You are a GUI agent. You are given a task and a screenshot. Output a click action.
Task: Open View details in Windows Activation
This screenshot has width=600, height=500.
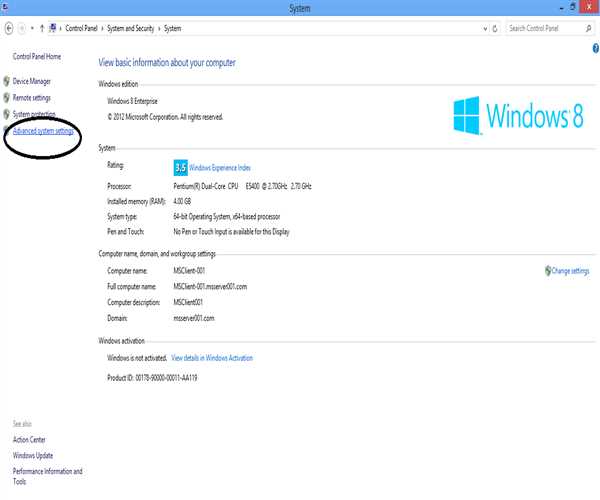212,357
